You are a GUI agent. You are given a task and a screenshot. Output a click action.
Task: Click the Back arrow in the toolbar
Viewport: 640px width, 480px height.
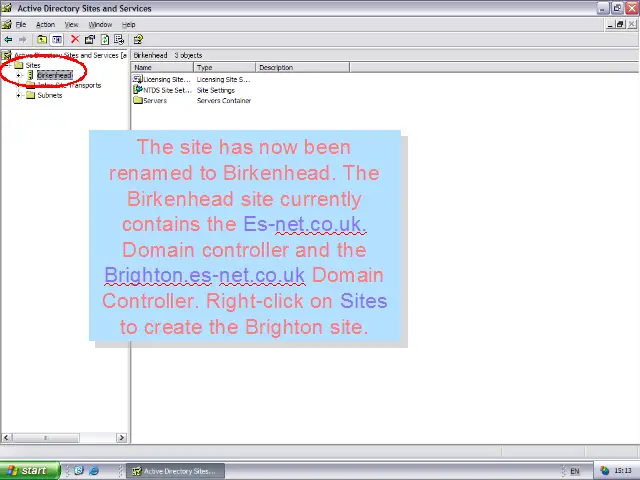[x=8, y=40]
